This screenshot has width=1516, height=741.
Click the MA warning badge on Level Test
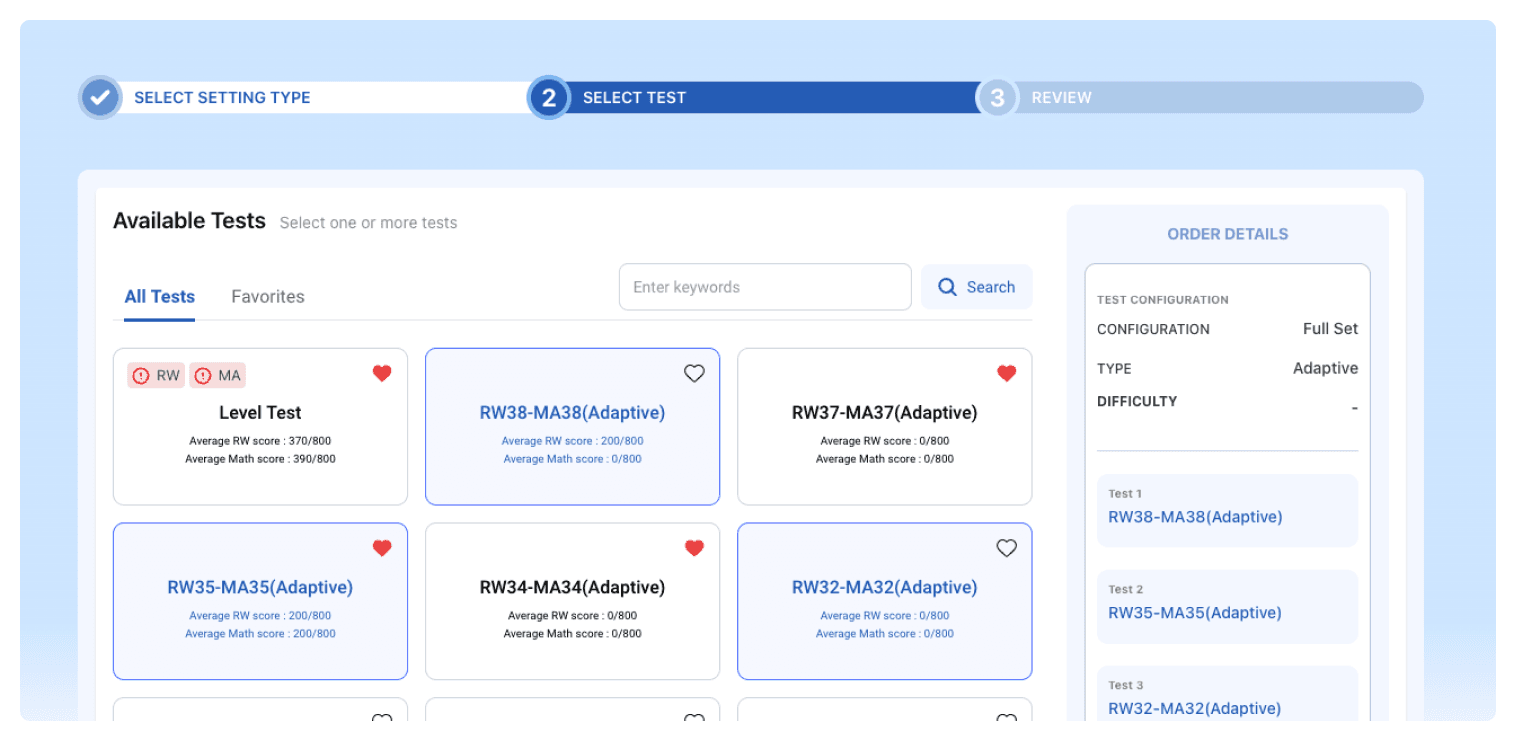click(217, 375)
